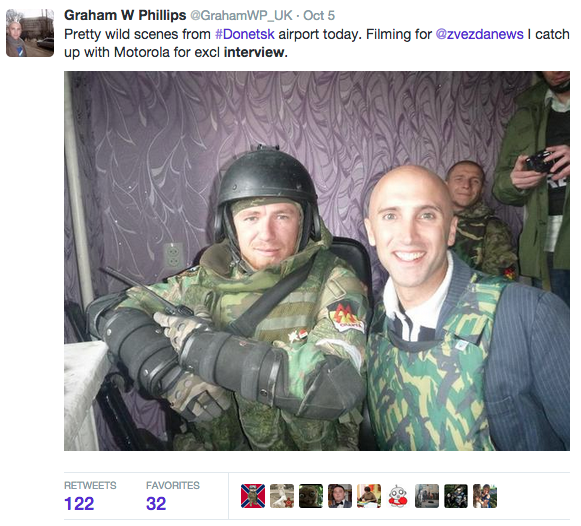
Task: Open the #Donetsk hashtag link
Action: tap(245, 34)
